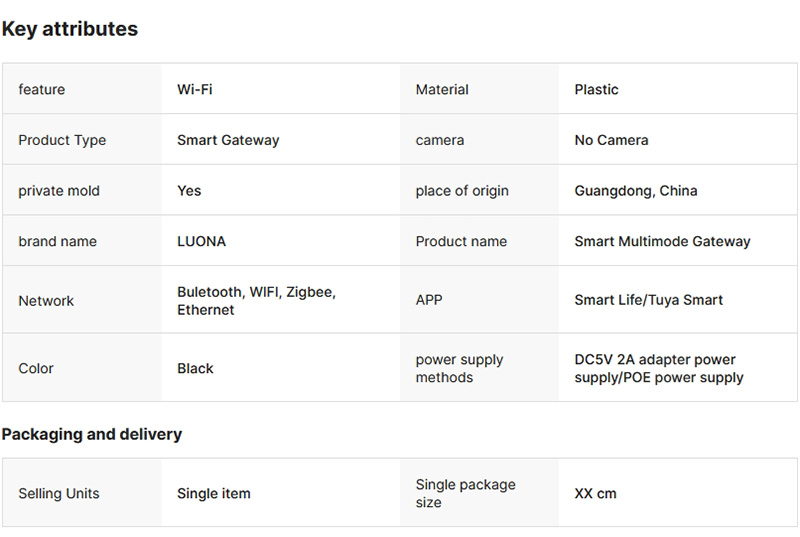The image size is (800, 537).
Task: Click the Packaging and delivery heading
Action: tap(92, 434)
